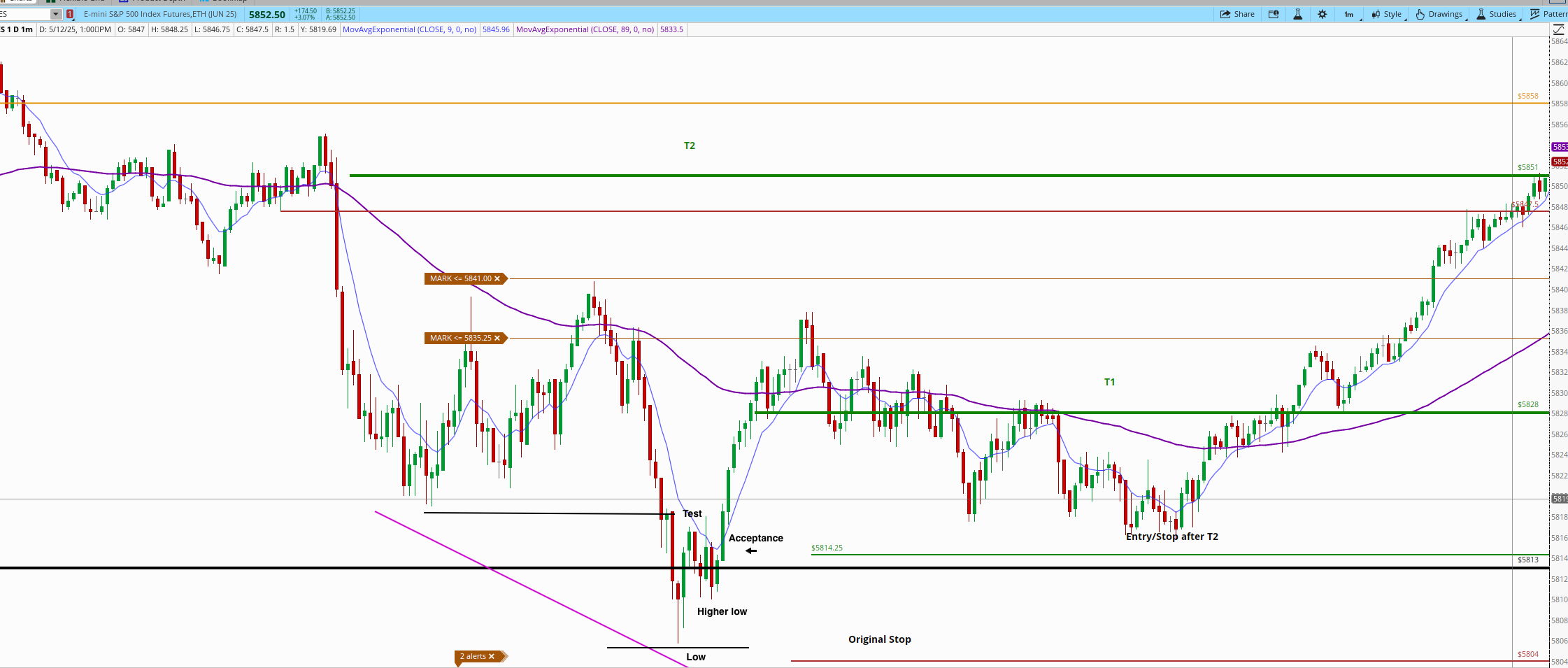Close the 2 alerts marker
The height and width of the screenshot is (668, 1568).
pos(492,656)
